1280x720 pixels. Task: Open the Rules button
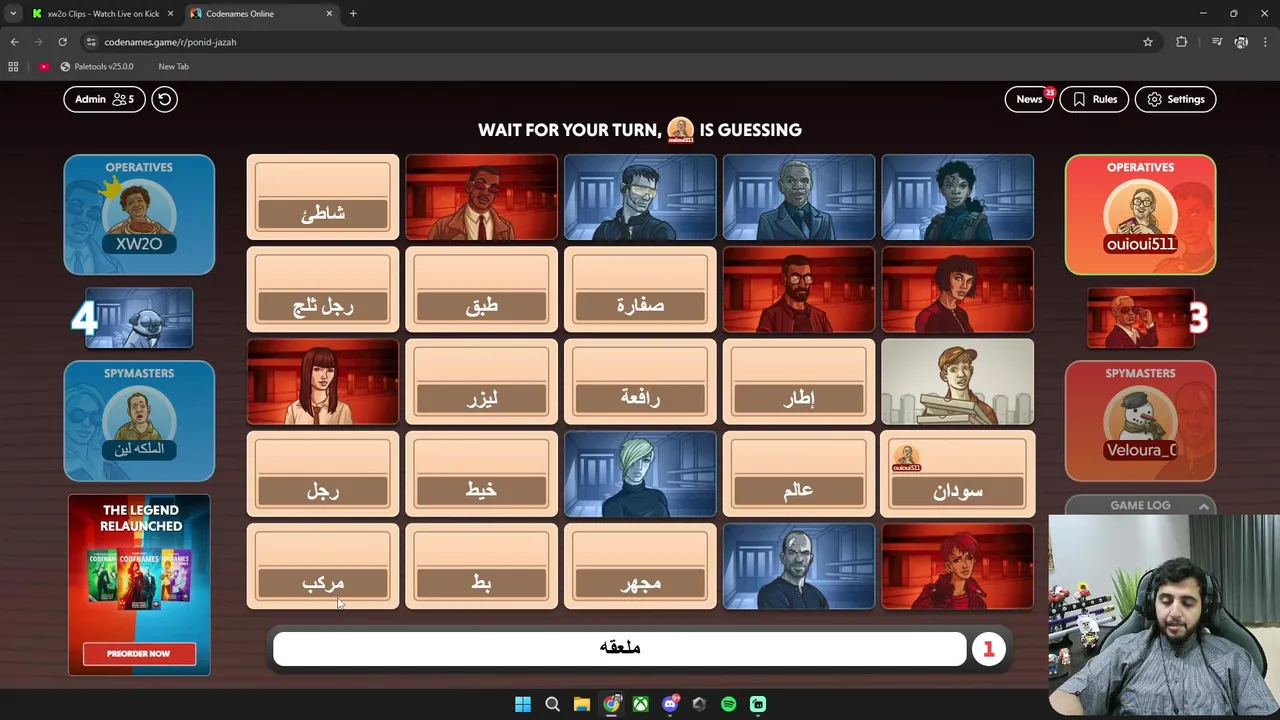1094,99
